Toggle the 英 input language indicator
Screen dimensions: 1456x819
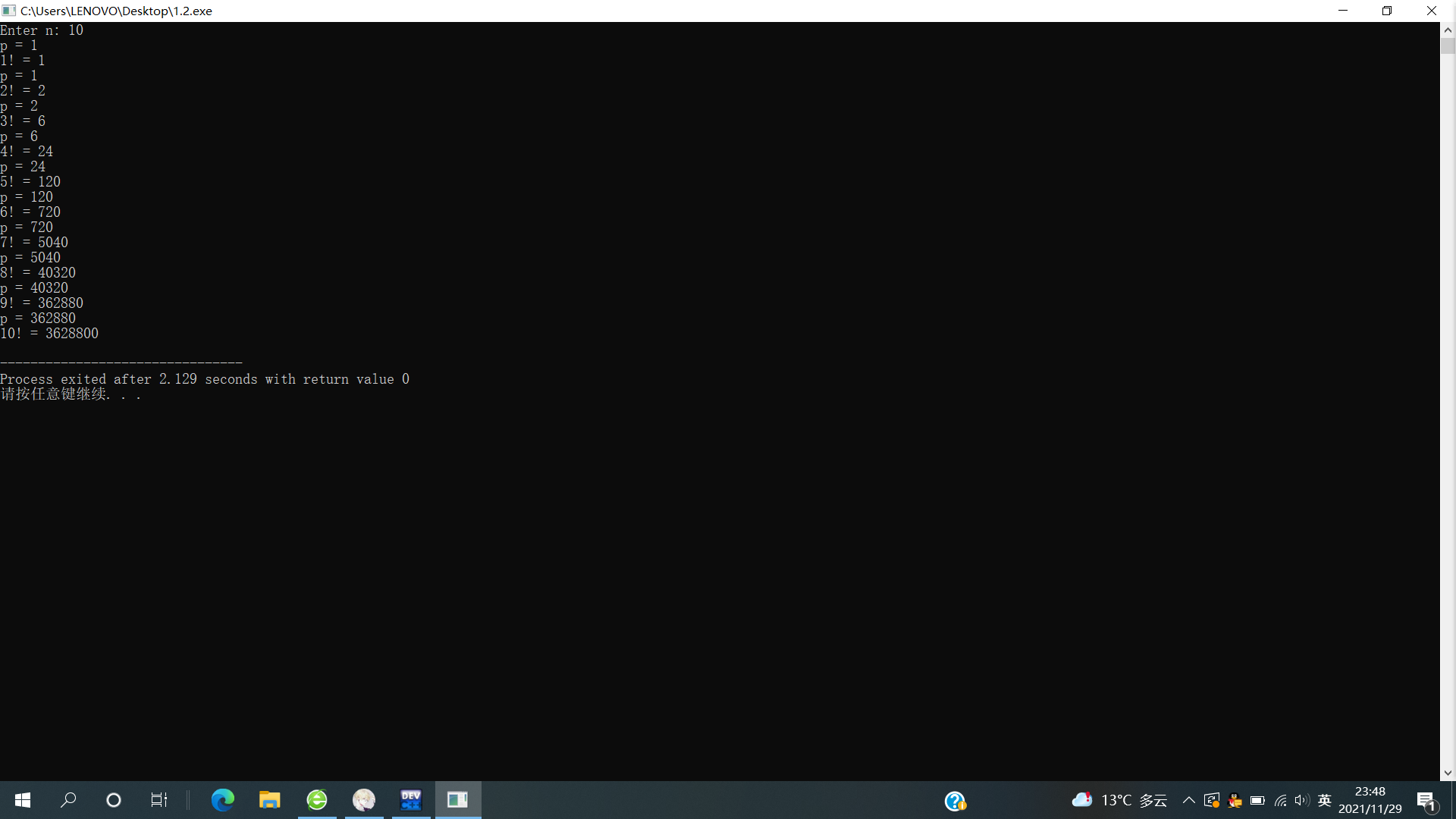(1325, 800)
